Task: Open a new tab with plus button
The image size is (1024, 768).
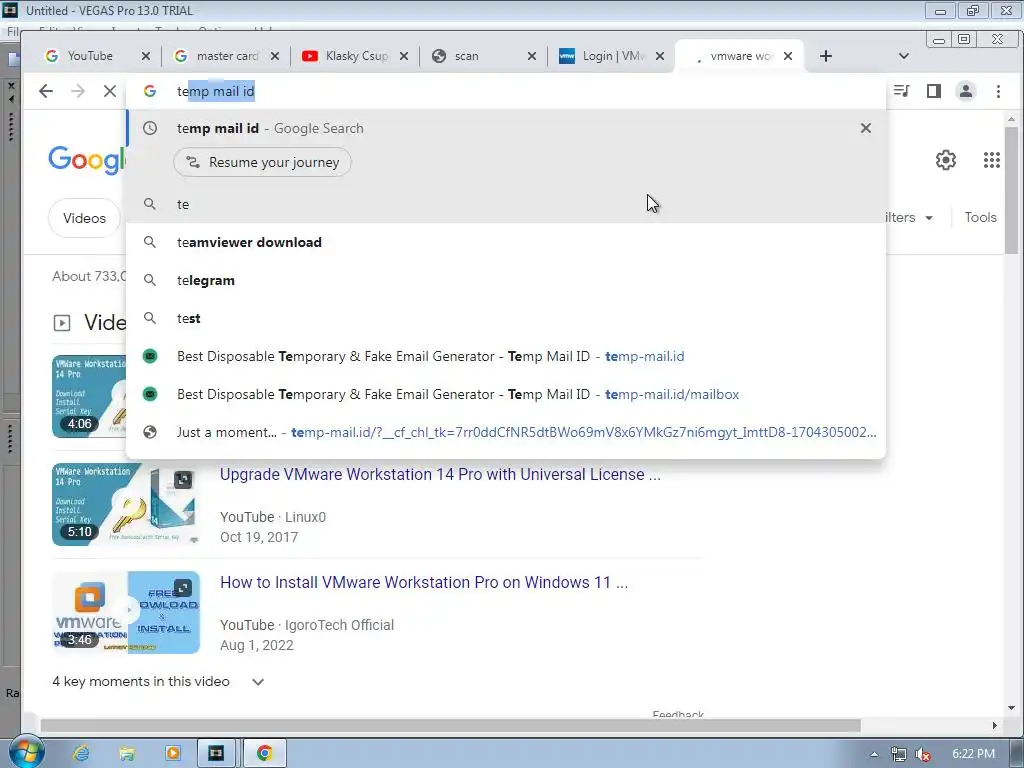Action: 825,56
